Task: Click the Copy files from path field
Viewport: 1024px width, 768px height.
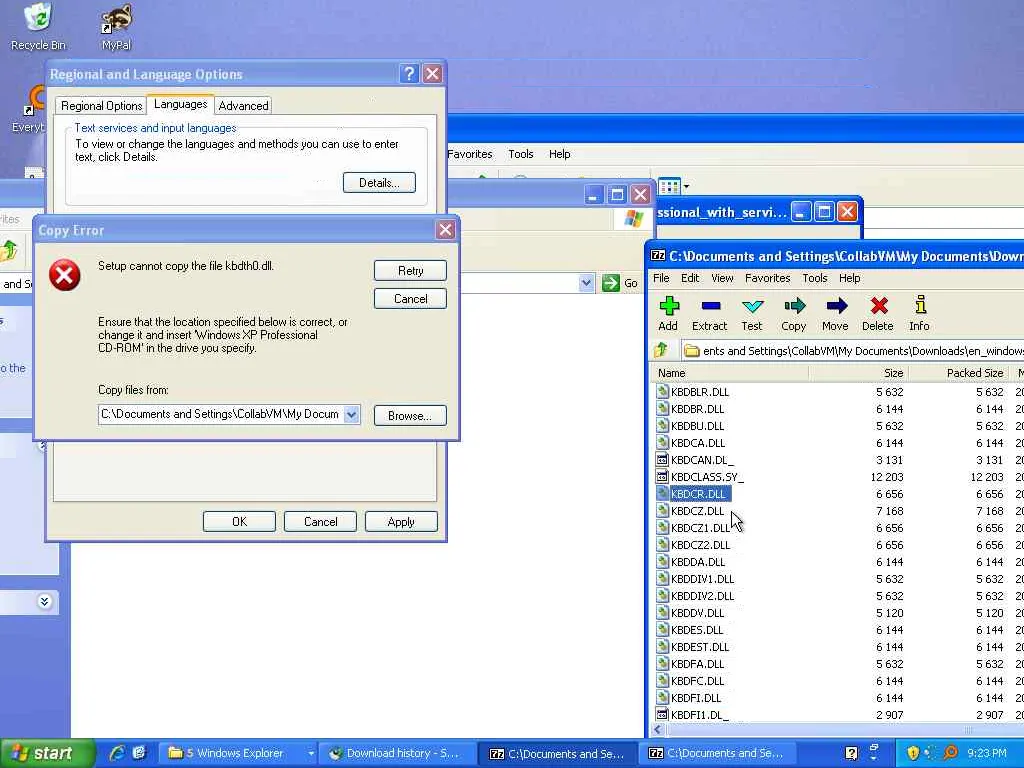Action: [221, 414]
